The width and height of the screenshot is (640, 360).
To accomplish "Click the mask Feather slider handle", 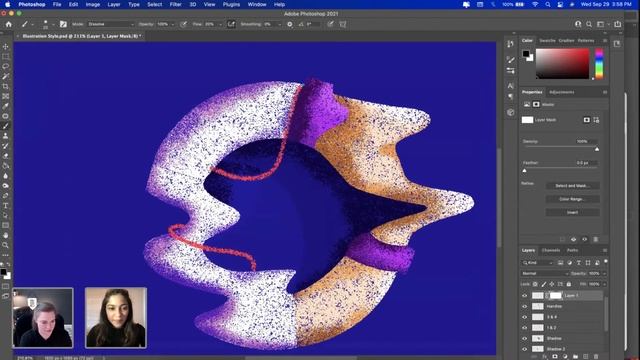I will click(x=524, y=171).
